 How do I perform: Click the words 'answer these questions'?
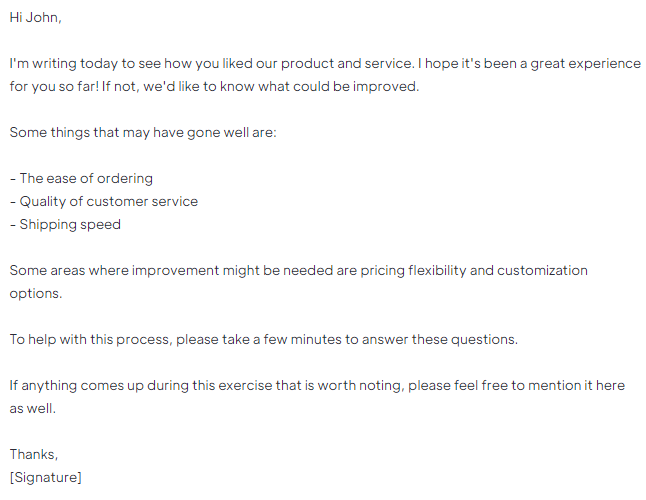(x=438, y=339)
